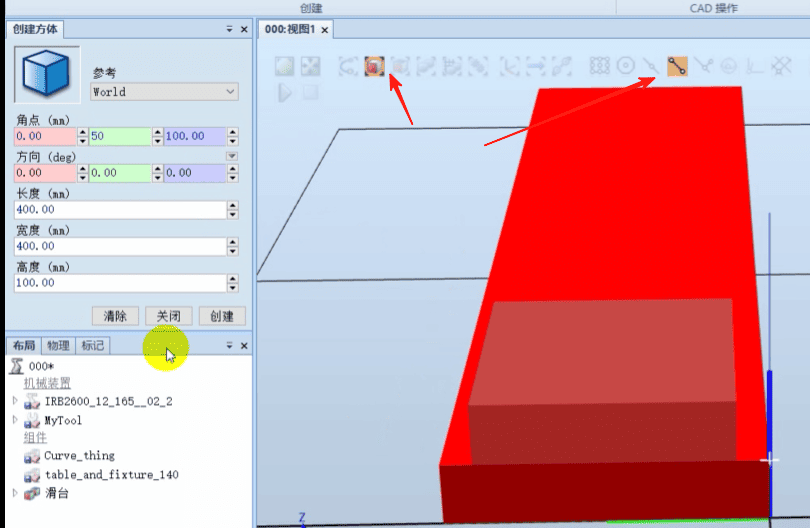Enable Snap Gravity mode
The width and height of the screenshot is (810, 528).
pos(729,66)
